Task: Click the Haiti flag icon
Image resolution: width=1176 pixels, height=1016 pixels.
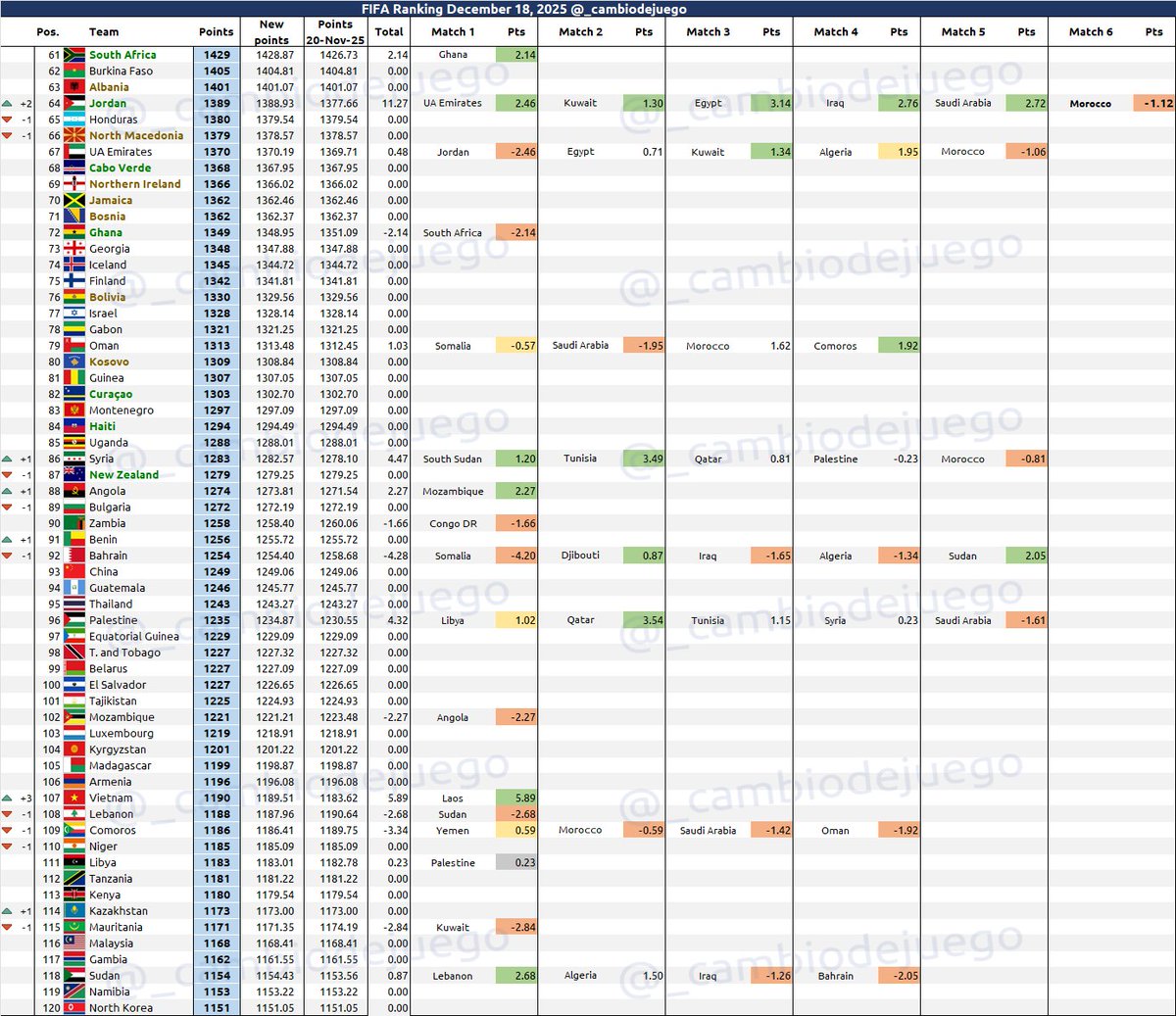Action: pos(74,426)
